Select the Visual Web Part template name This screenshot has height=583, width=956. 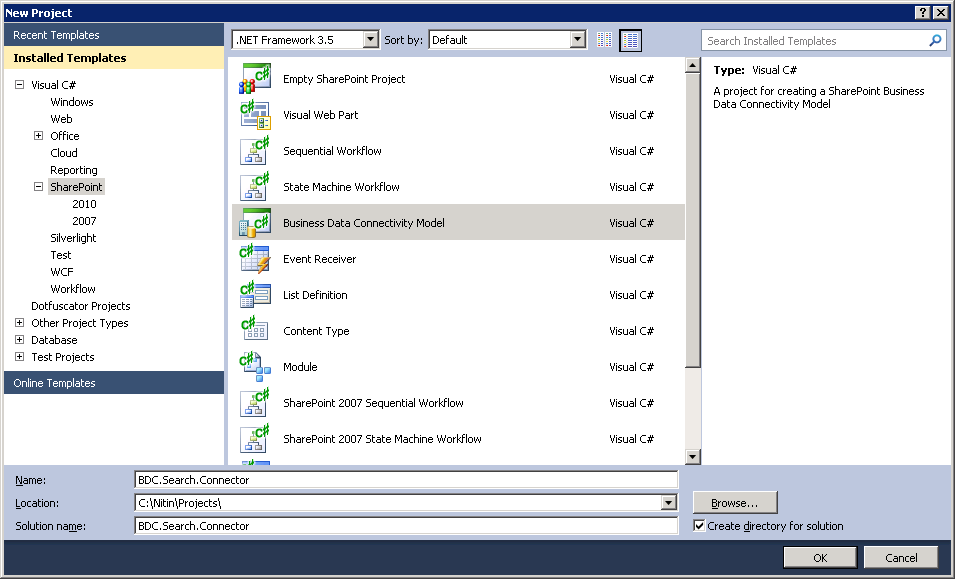pos(321,115)
